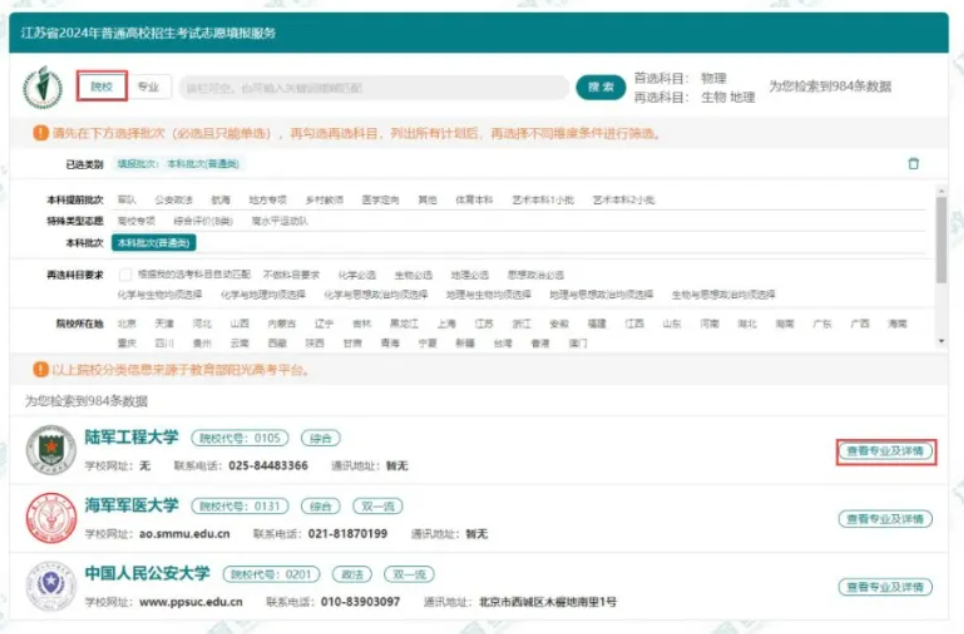Click the 海军军医大学 title link
This screenshot has width=964, height=634.
point(132,505)
